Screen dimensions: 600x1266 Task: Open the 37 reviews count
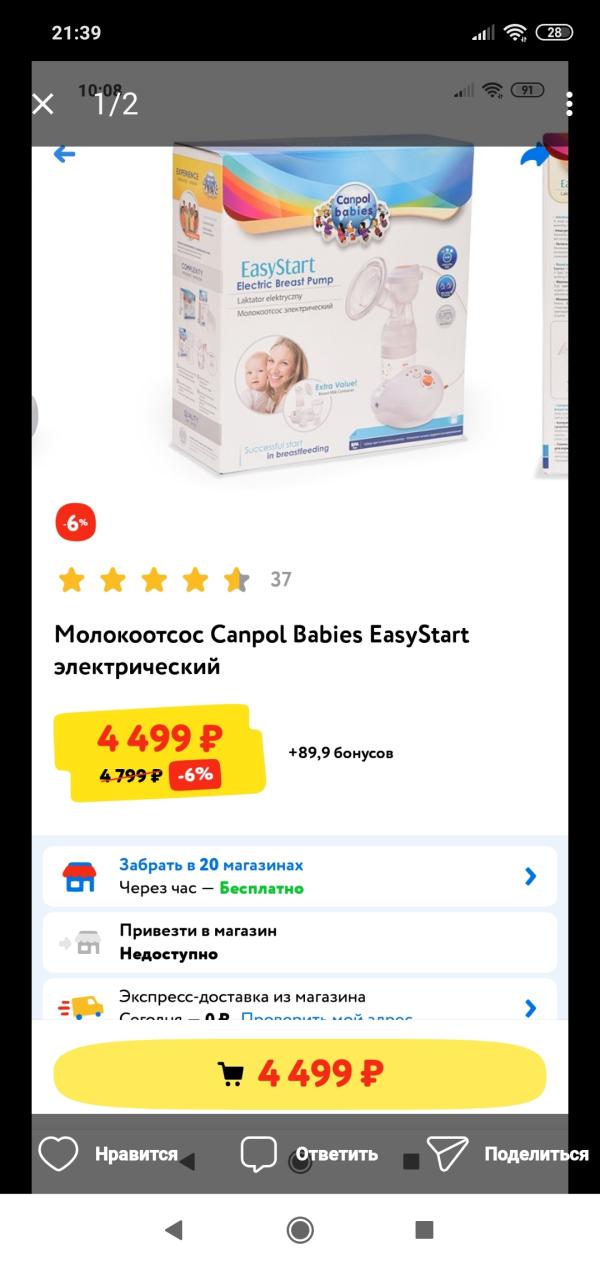(x=281, y=579)
